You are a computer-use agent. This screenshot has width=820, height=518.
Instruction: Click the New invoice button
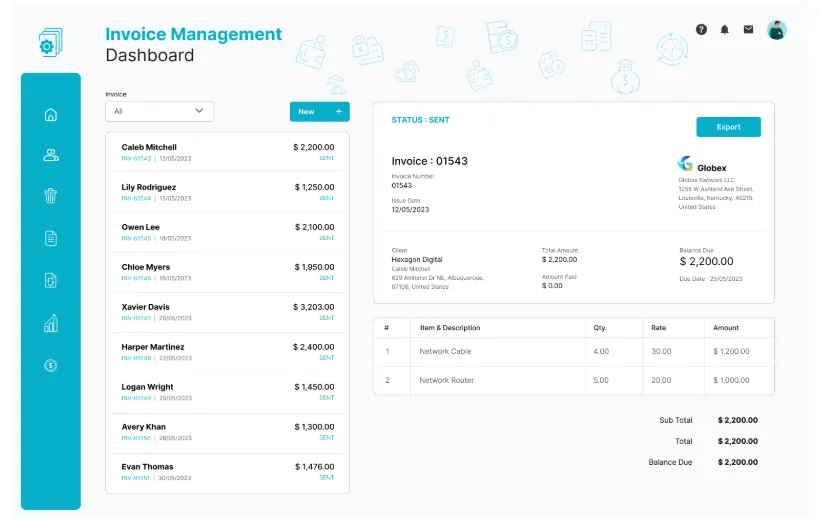coord(320,111)
